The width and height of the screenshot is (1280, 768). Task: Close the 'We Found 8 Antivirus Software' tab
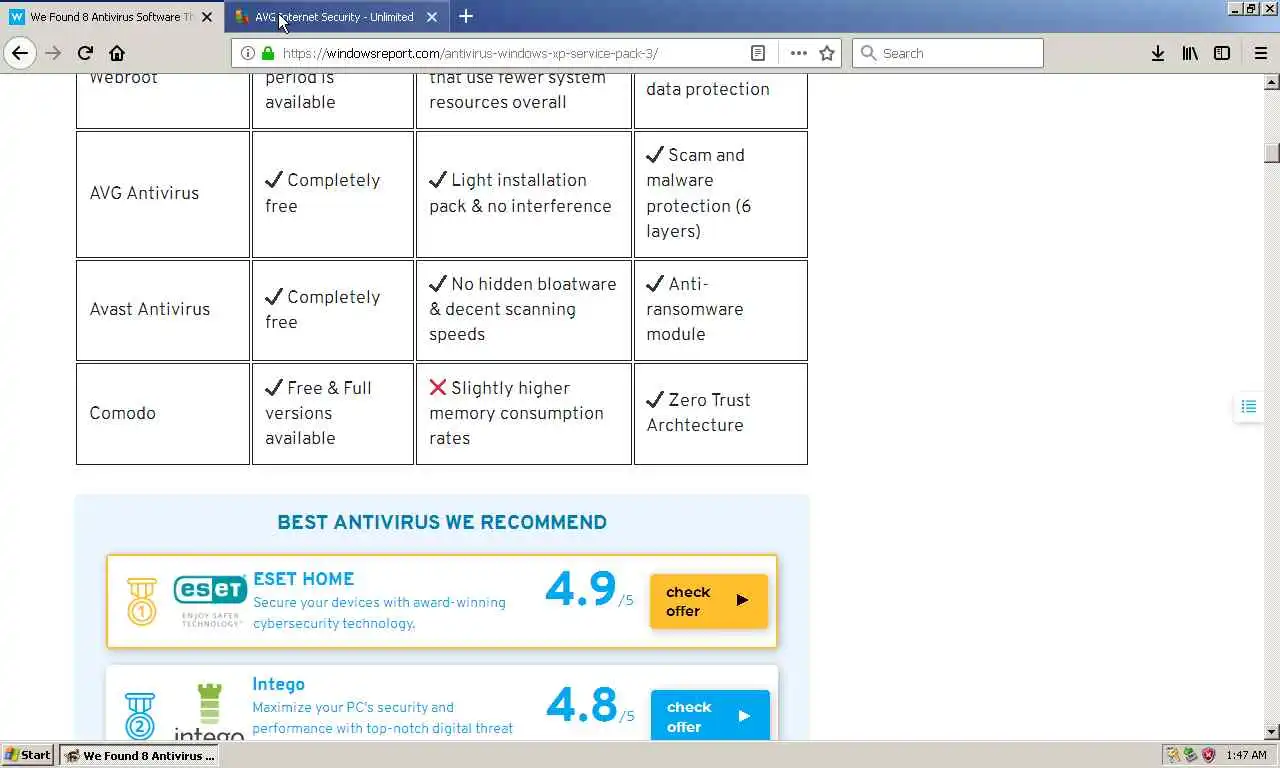click(207, 17)
